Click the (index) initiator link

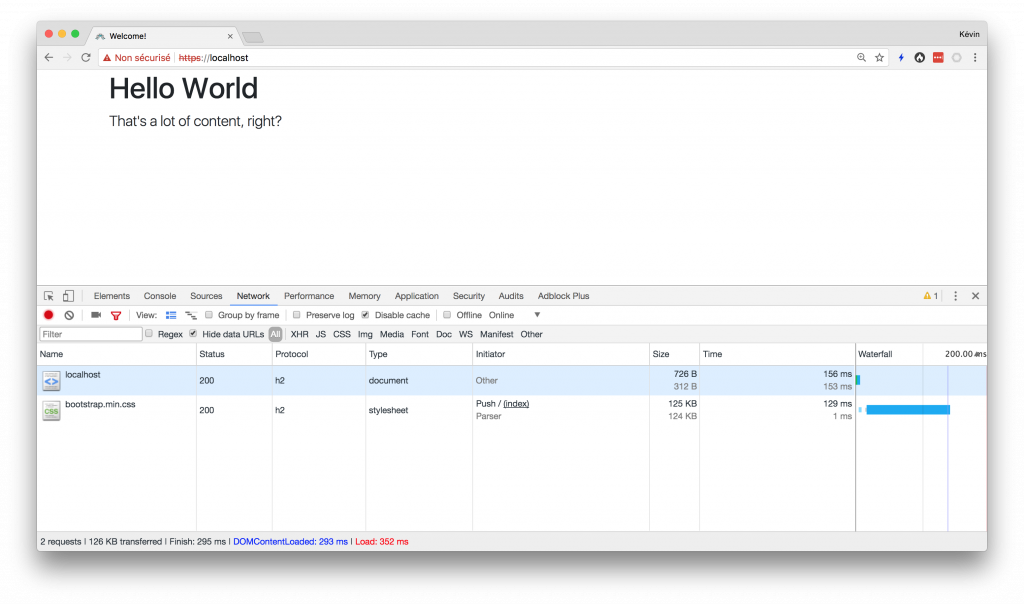click(x=516, y=404)
